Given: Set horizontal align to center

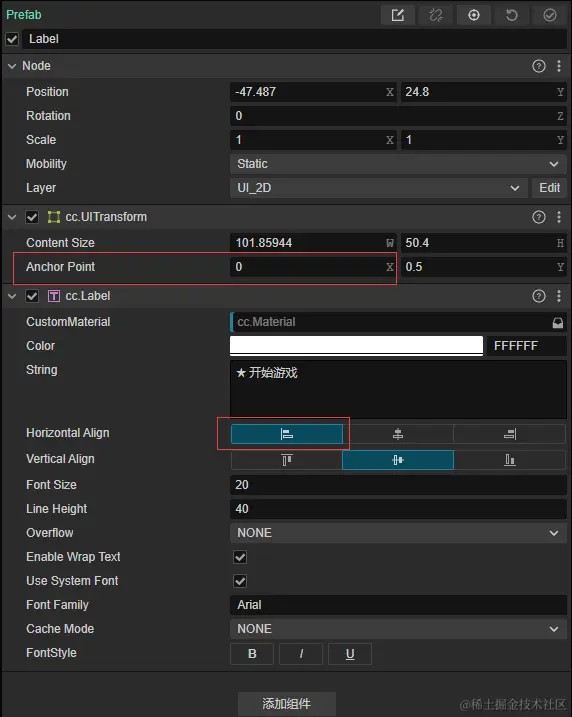Looking at the screenshot, I should [398, 434].
